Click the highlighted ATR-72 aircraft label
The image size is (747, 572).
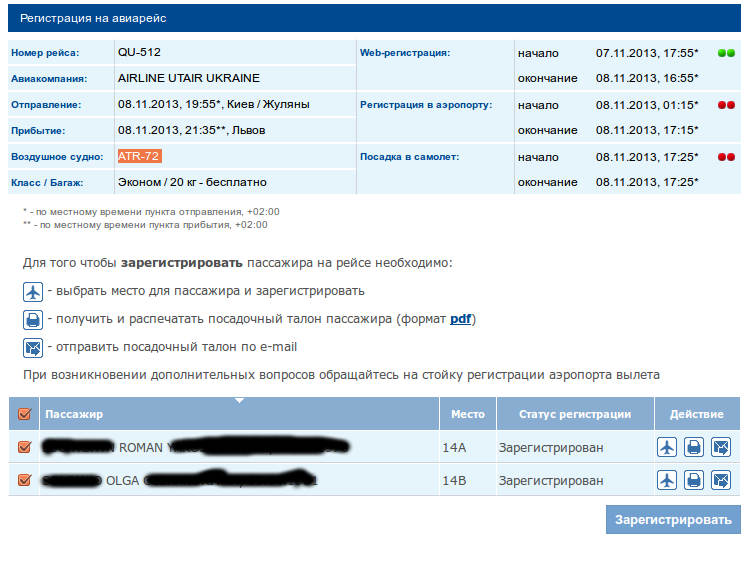[x=139, y=156]
